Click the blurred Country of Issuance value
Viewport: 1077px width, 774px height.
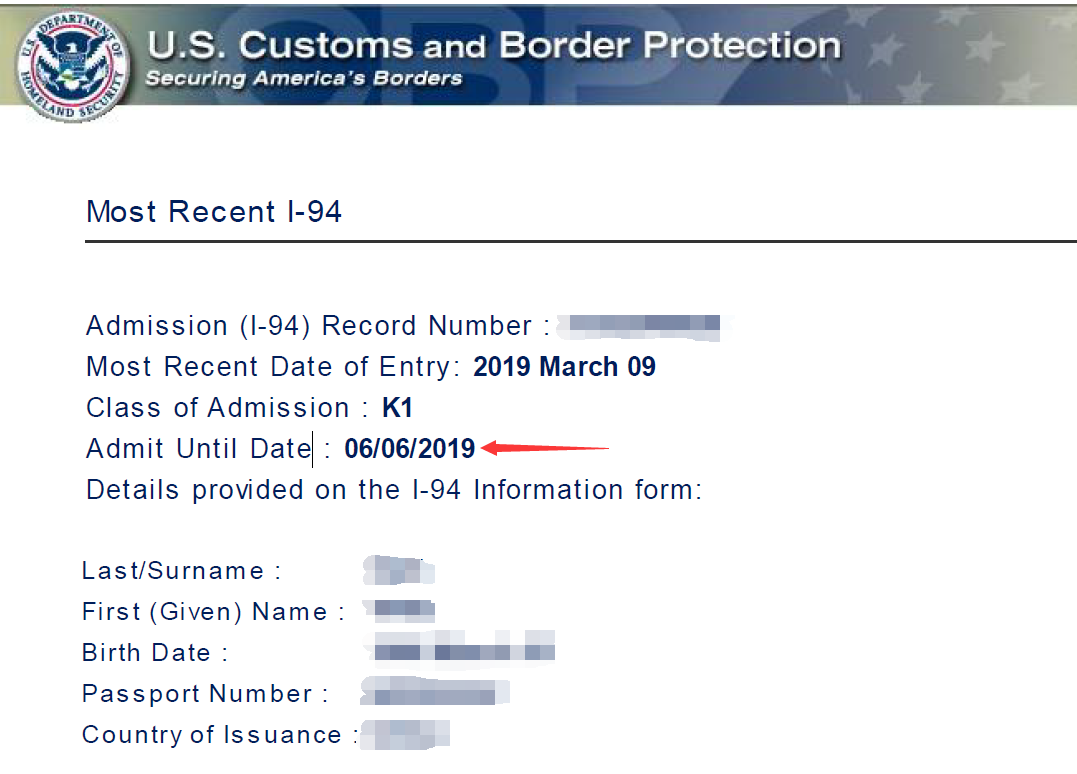coord(405,734)
